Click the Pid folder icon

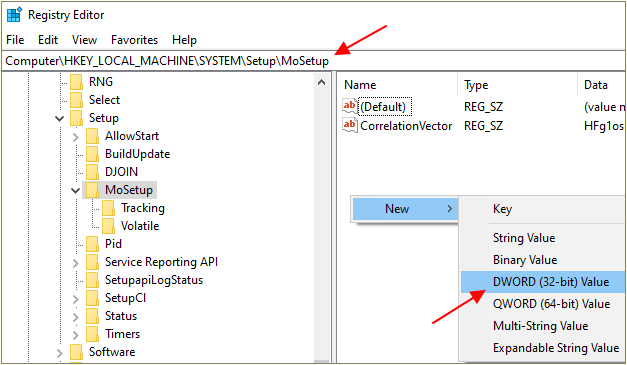[92, 244]
